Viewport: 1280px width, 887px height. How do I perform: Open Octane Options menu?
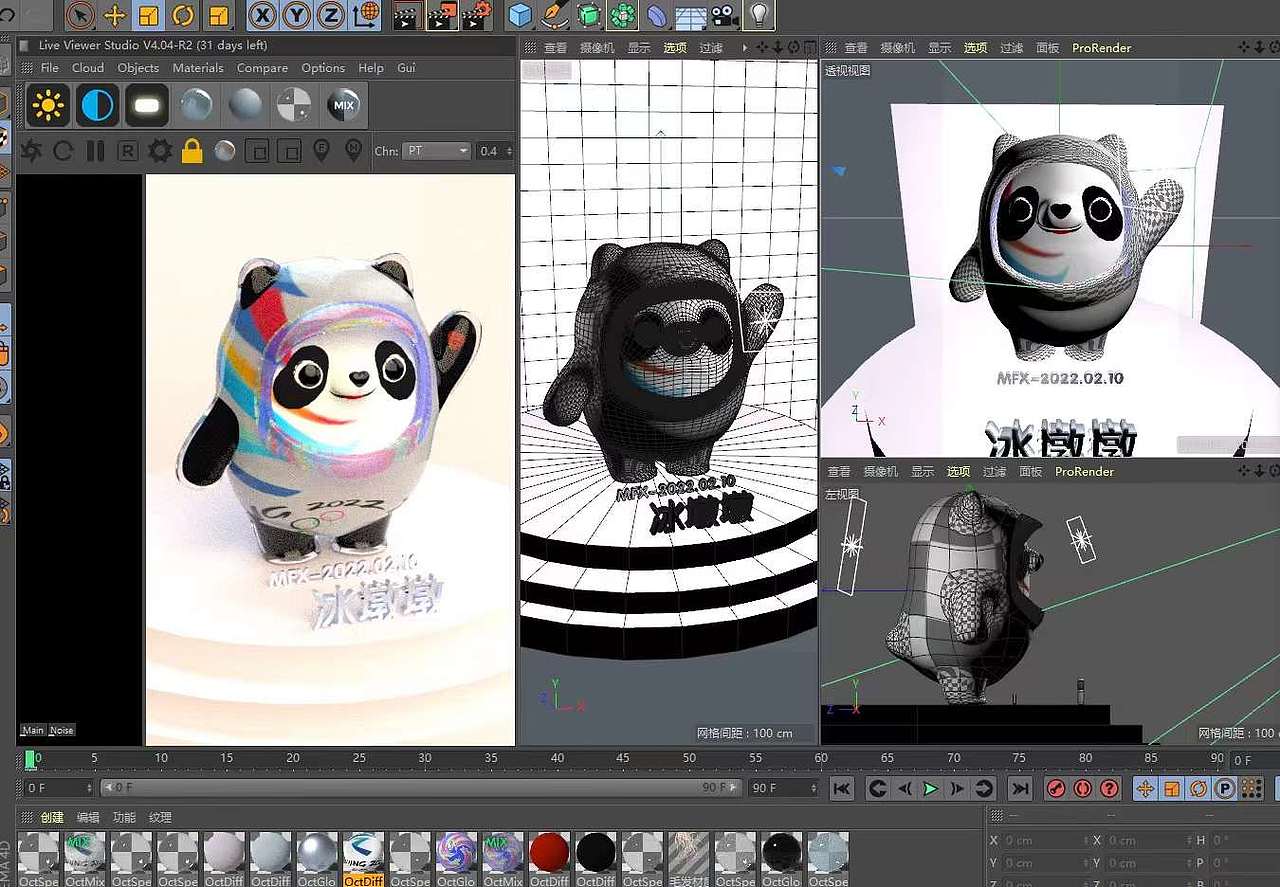coord(323,68)
